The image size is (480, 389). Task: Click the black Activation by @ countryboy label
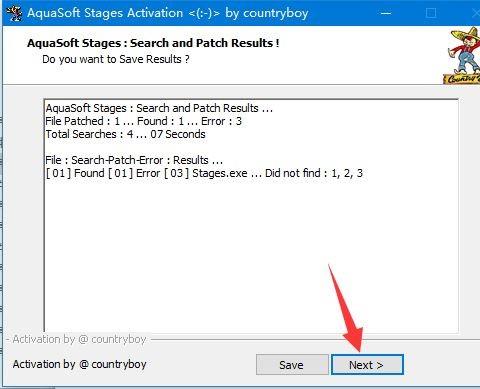(80, 364)
